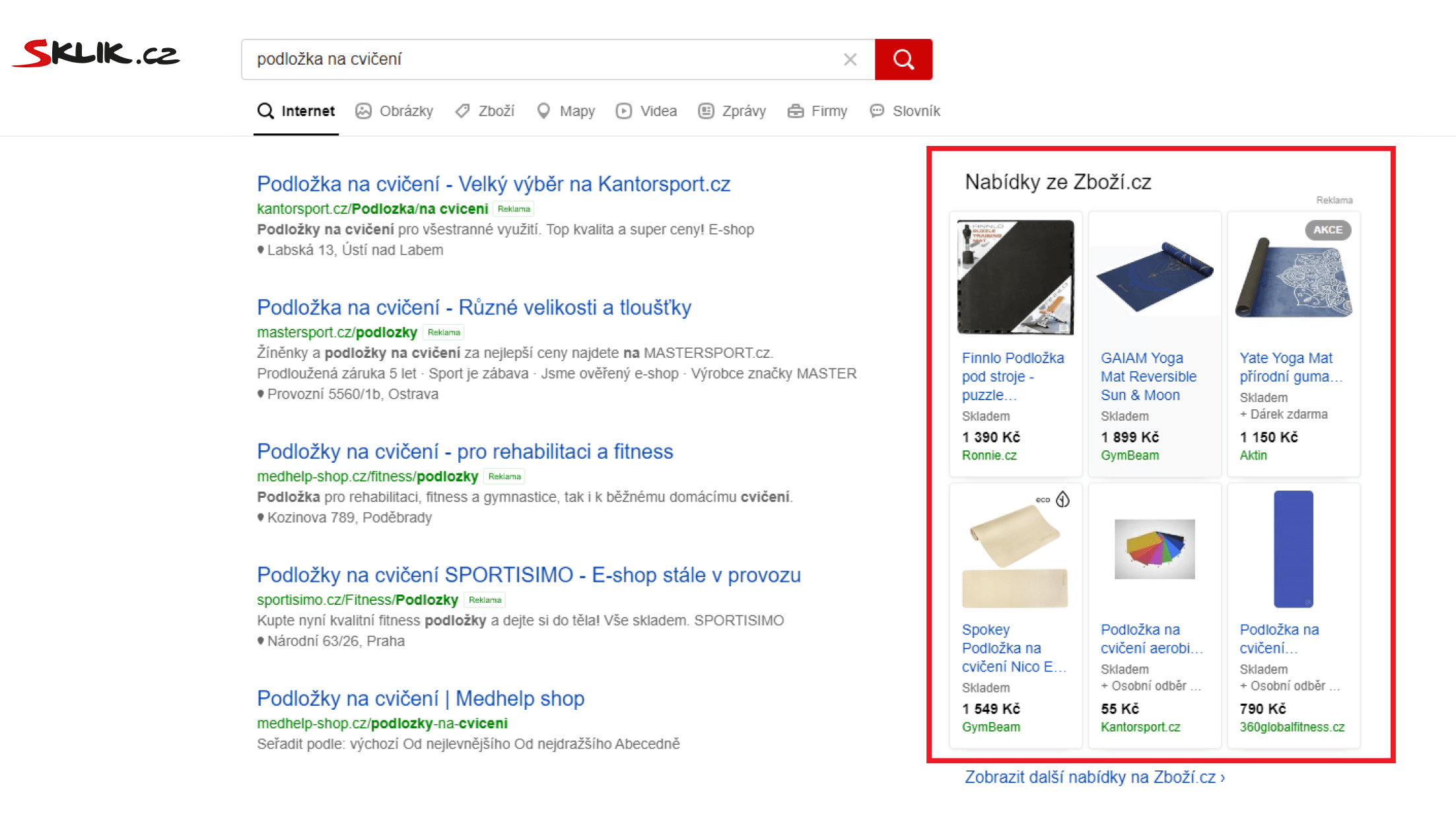Click the 'Nabídky ze Zboží.cz' heading
Screen dimensions: 1456x822
[1058, 182]
